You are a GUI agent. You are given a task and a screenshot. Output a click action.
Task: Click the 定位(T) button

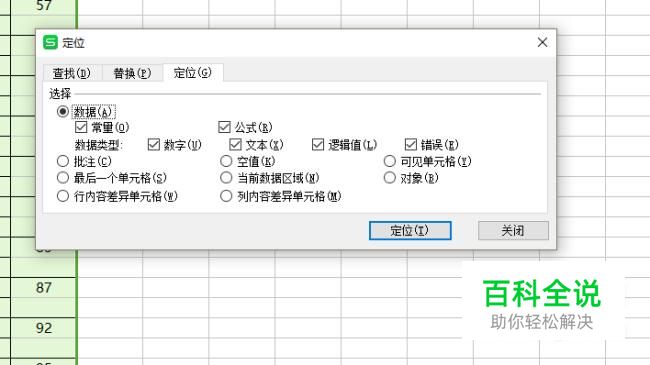[410, 230]
